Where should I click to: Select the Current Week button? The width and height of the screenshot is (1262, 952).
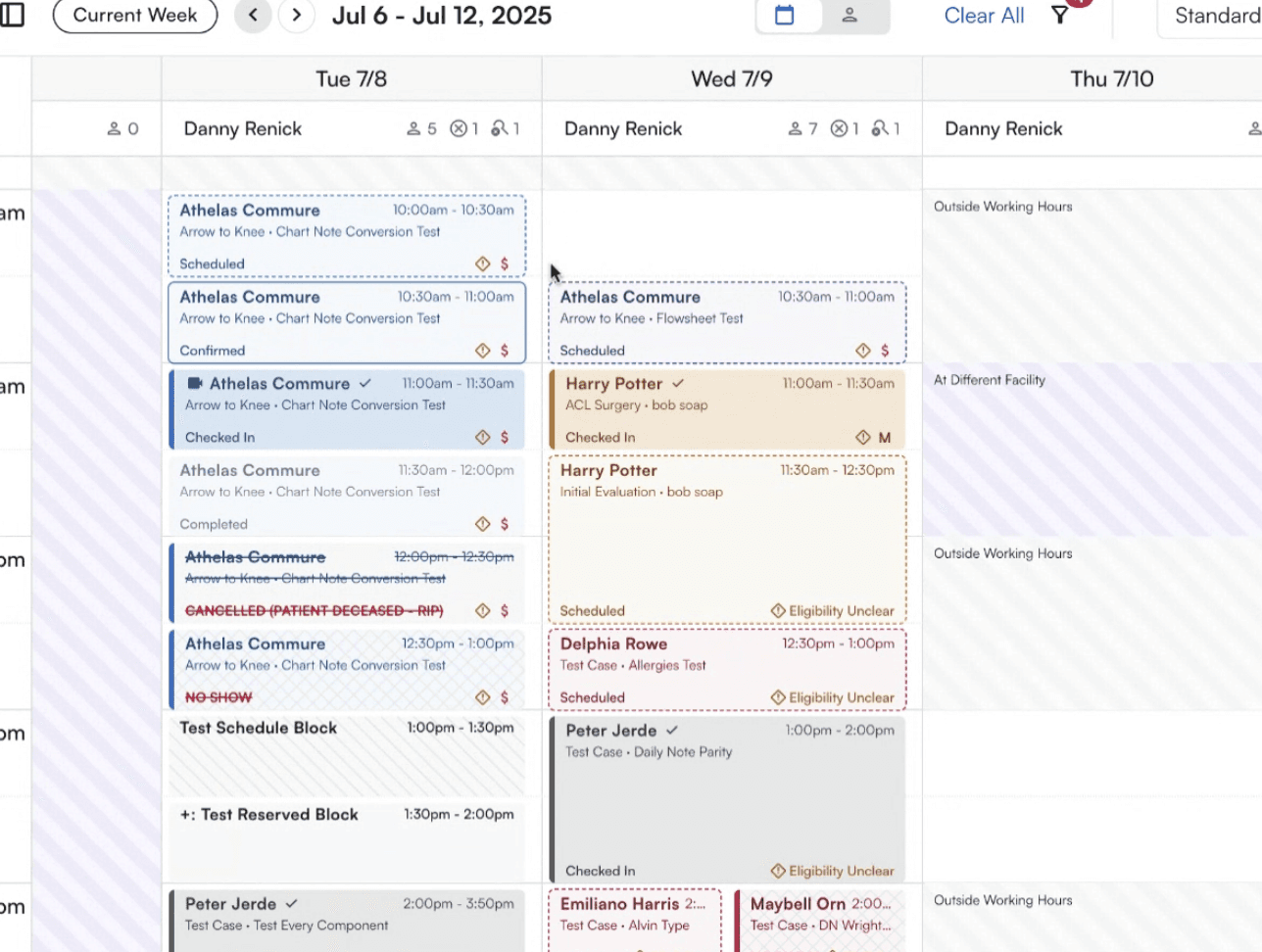[x=134, y=16]
